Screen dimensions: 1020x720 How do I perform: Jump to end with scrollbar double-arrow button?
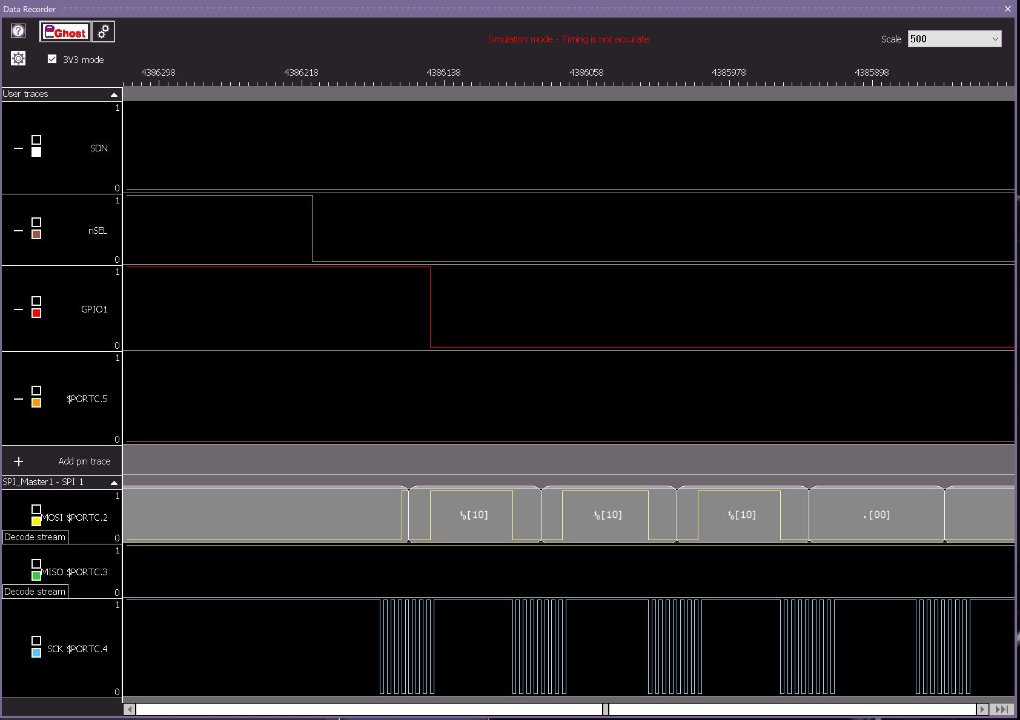1002,709
